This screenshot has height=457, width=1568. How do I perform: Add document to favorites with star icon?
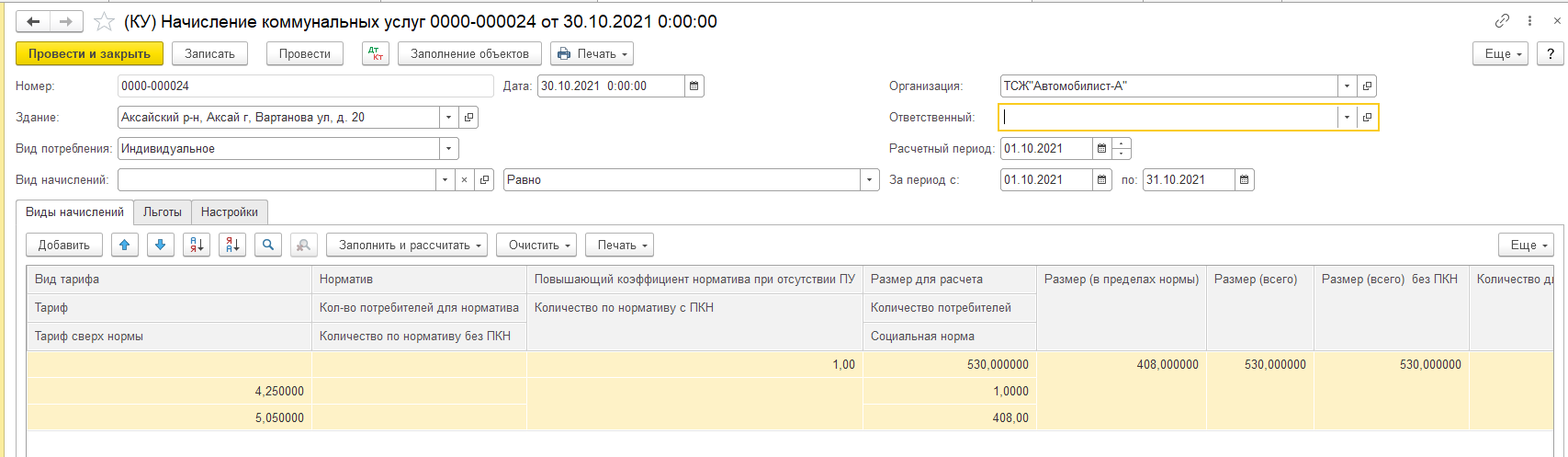click(106, 21)
